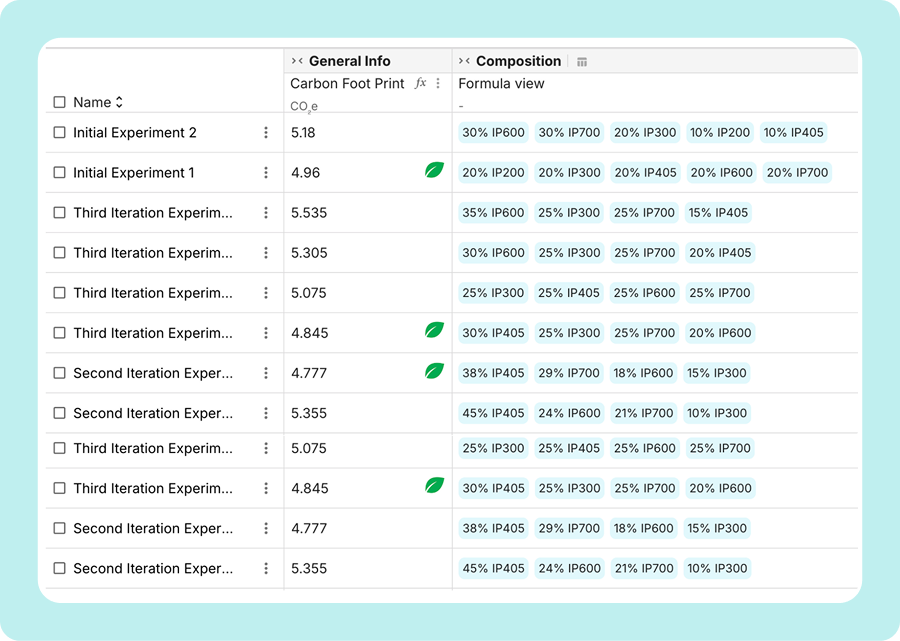Image resolution: width=900 pixels, height=641 pixels.
Task: Click the Composition group header
Action: click(518, 61)
